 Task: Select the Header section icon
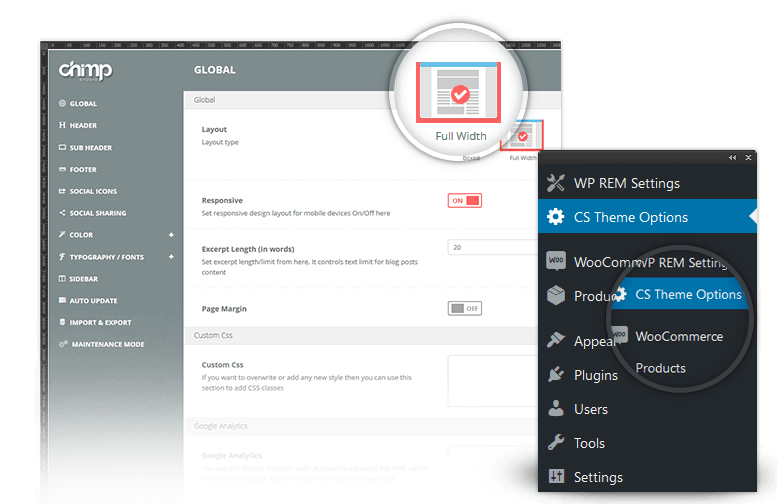62,125
